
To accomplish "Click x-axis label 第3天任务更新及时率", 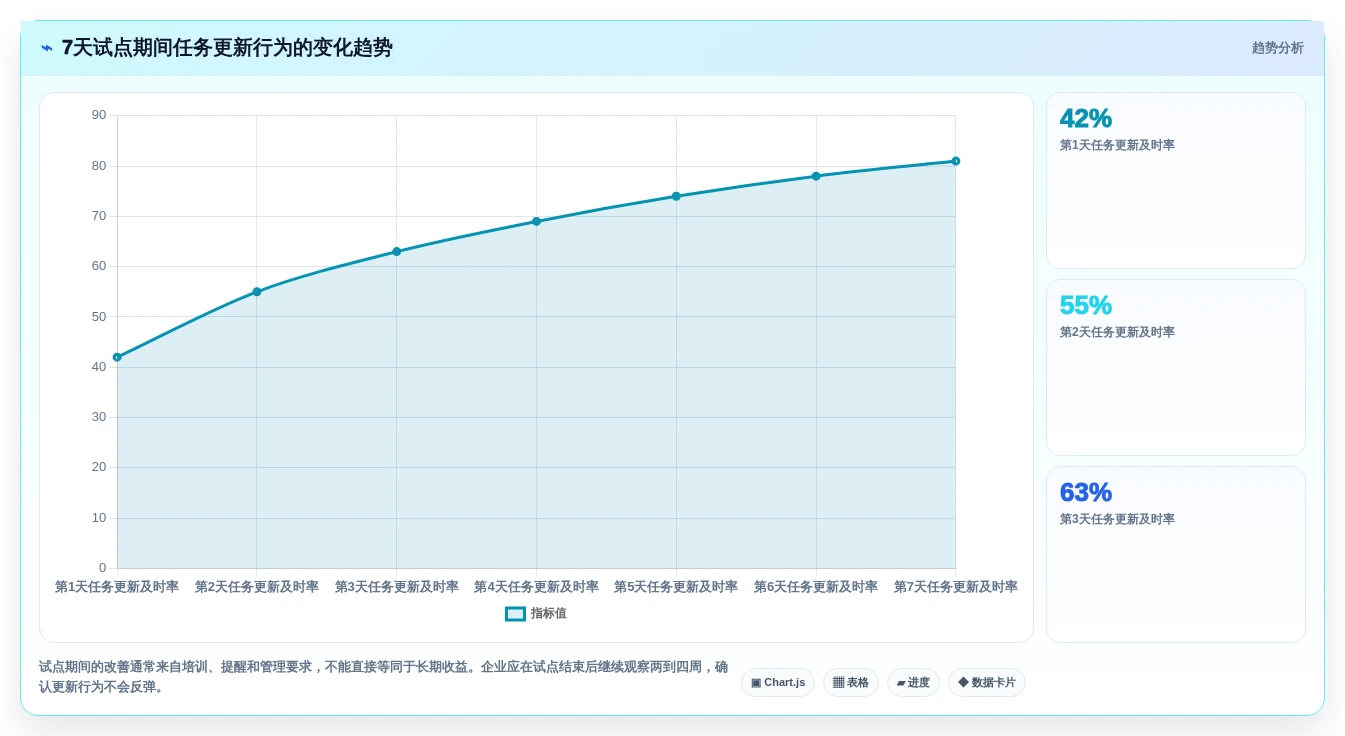I will pyautogui.click(x=397, y=587).
